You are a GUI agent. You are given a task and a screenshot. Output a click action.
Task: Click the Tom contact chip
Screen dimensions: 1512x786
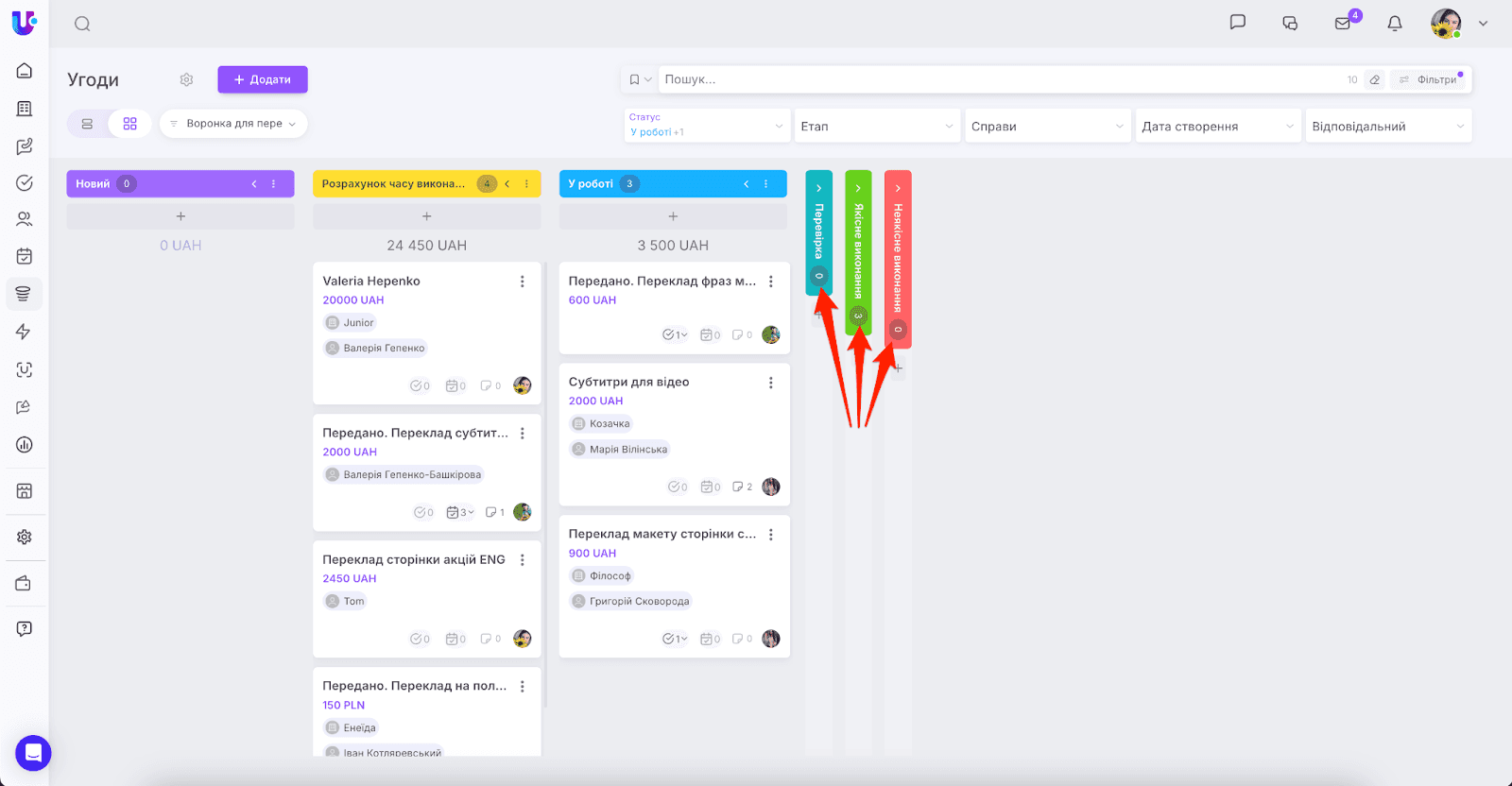pyautogui.click(x=345, y=602)
